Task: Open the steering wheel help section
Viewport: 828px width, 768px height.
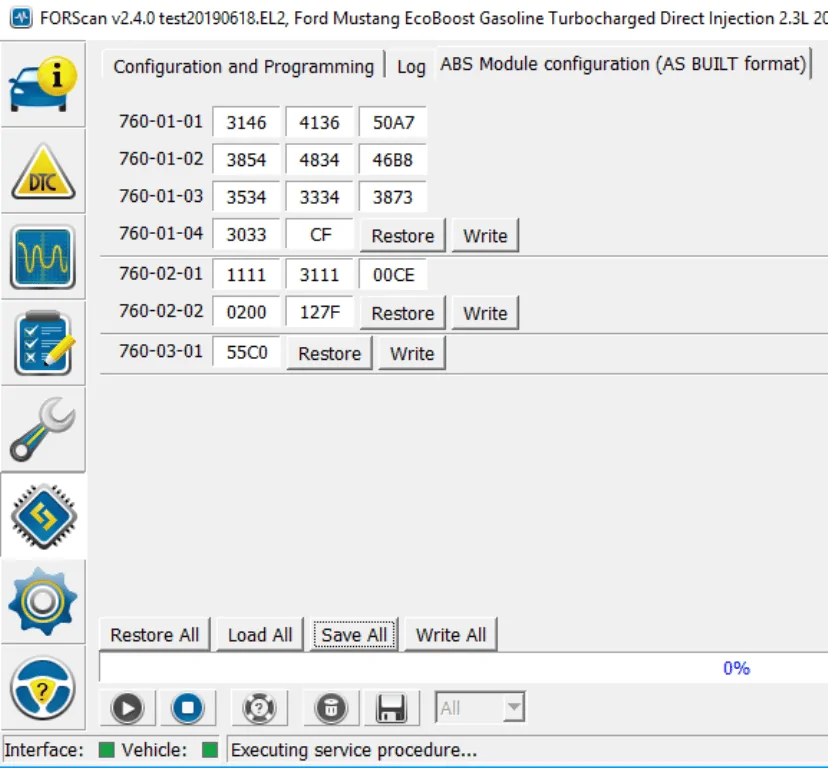Action: pyautogui.click(x=43, y=688)
